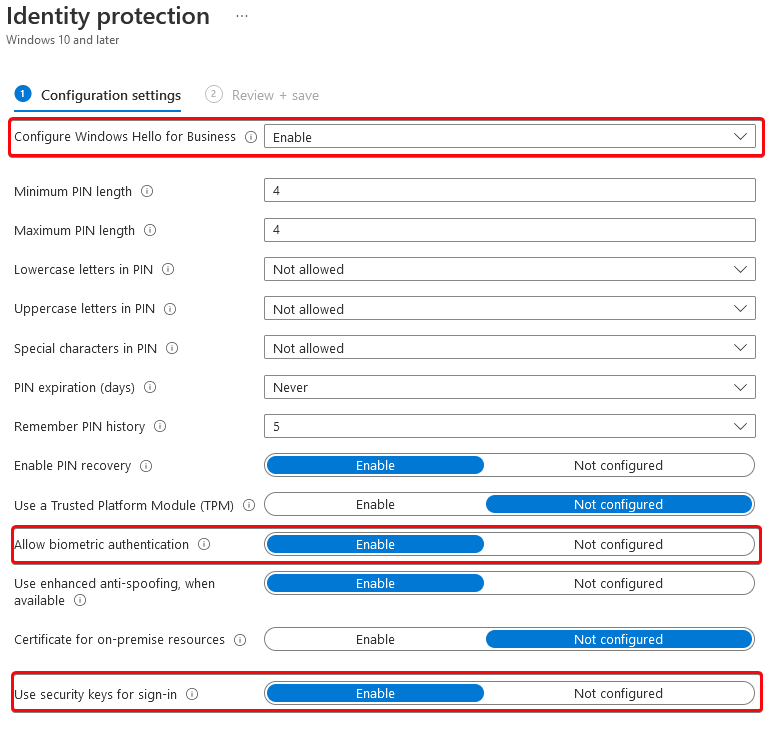Open the ellipsis menu next to Identity protection
This screenshot has height=746, width=775.
[x=242, y=16]
